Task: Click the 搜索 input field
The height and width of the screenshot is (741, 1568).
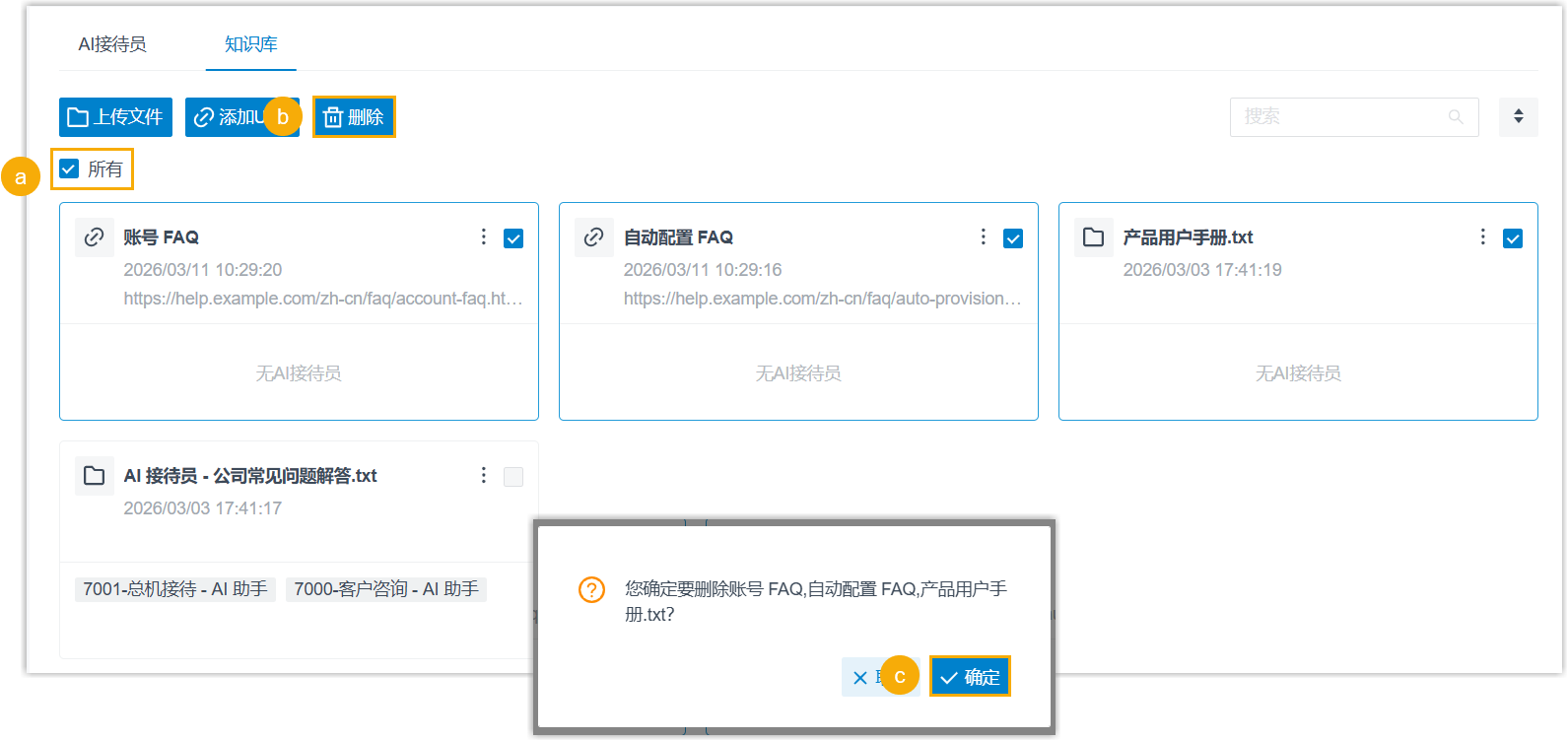Action: coord(1340,117)
